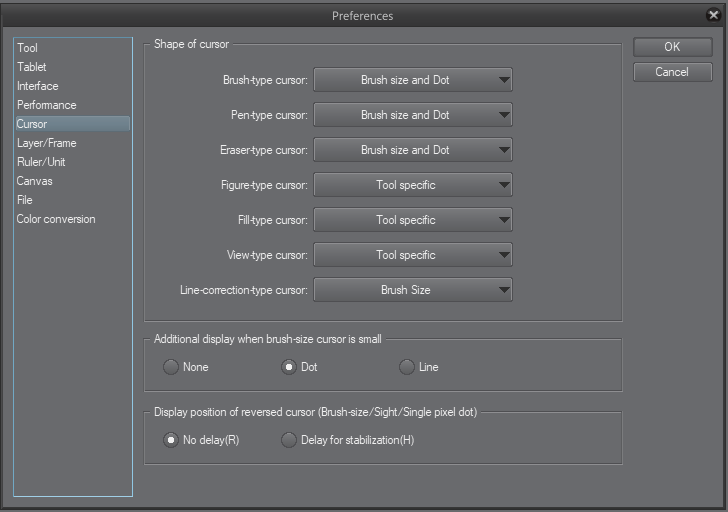The height and width of the screenshot is (512, 728).
Task: Expand the Fill-type cursor dropdown
Action: click(413, 220)
